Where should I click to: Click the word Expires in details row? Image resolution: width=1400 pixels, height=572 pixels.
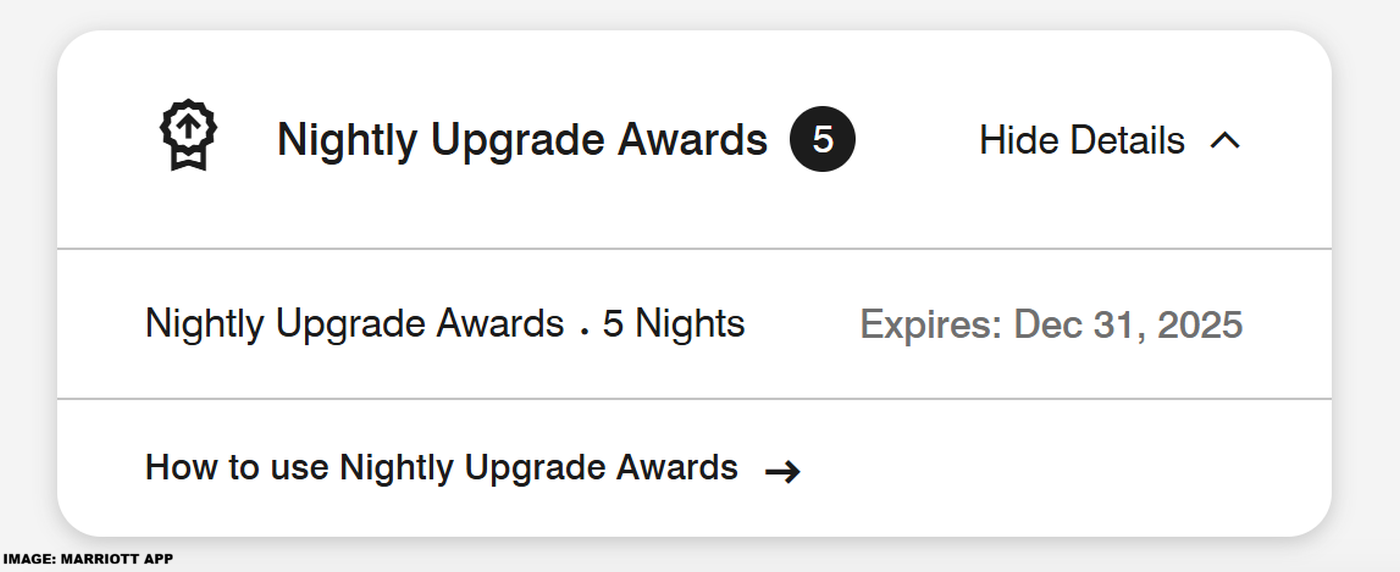click(929, 325)
